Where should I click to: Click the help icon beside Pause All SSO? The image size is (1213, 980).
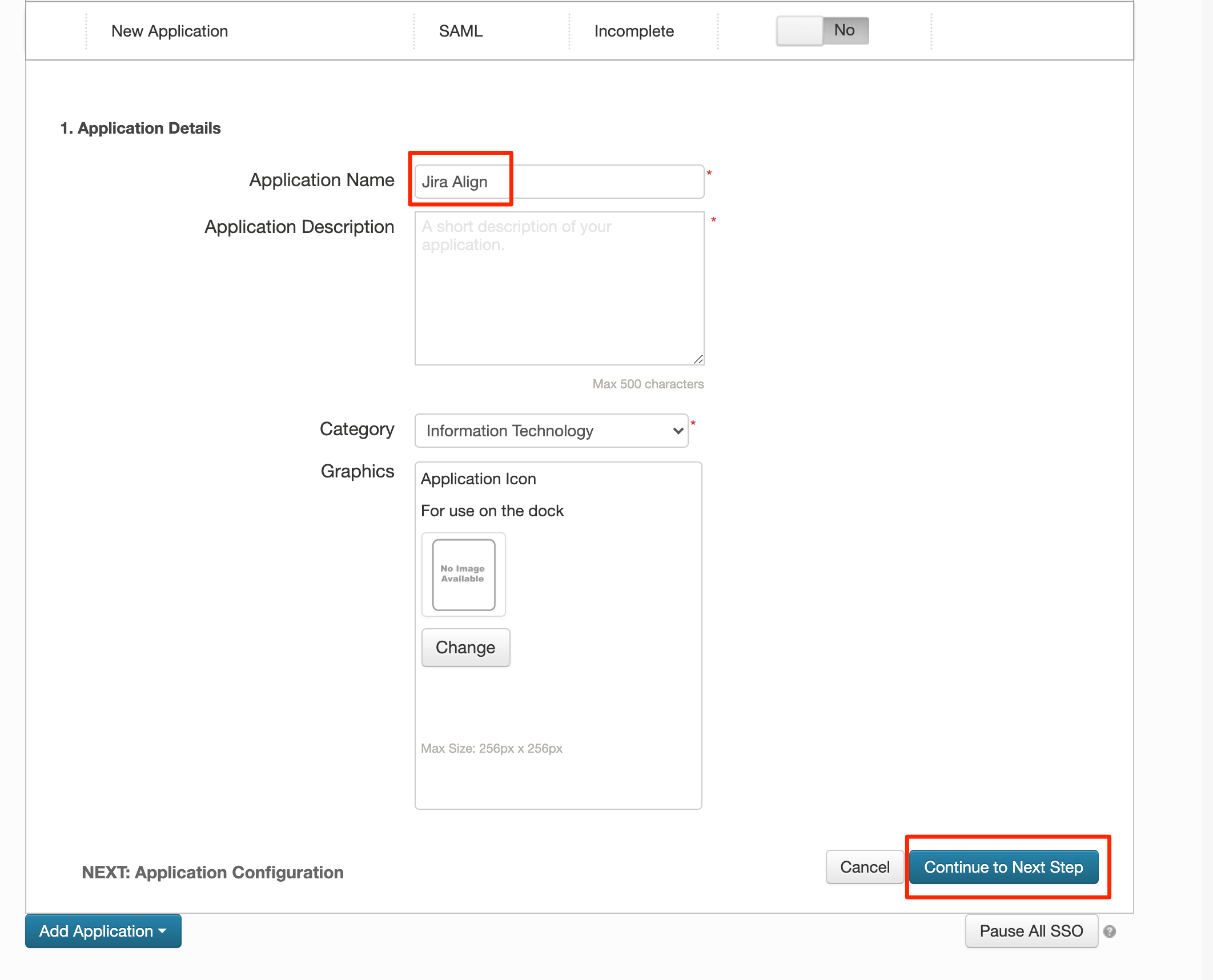point(1110,931)
